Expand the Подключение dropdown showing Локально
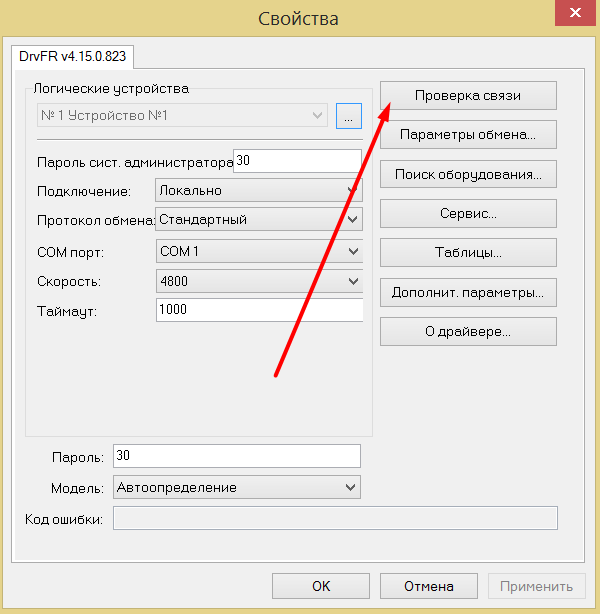Viewport: 600px width, 614px height. coord(259,190)
